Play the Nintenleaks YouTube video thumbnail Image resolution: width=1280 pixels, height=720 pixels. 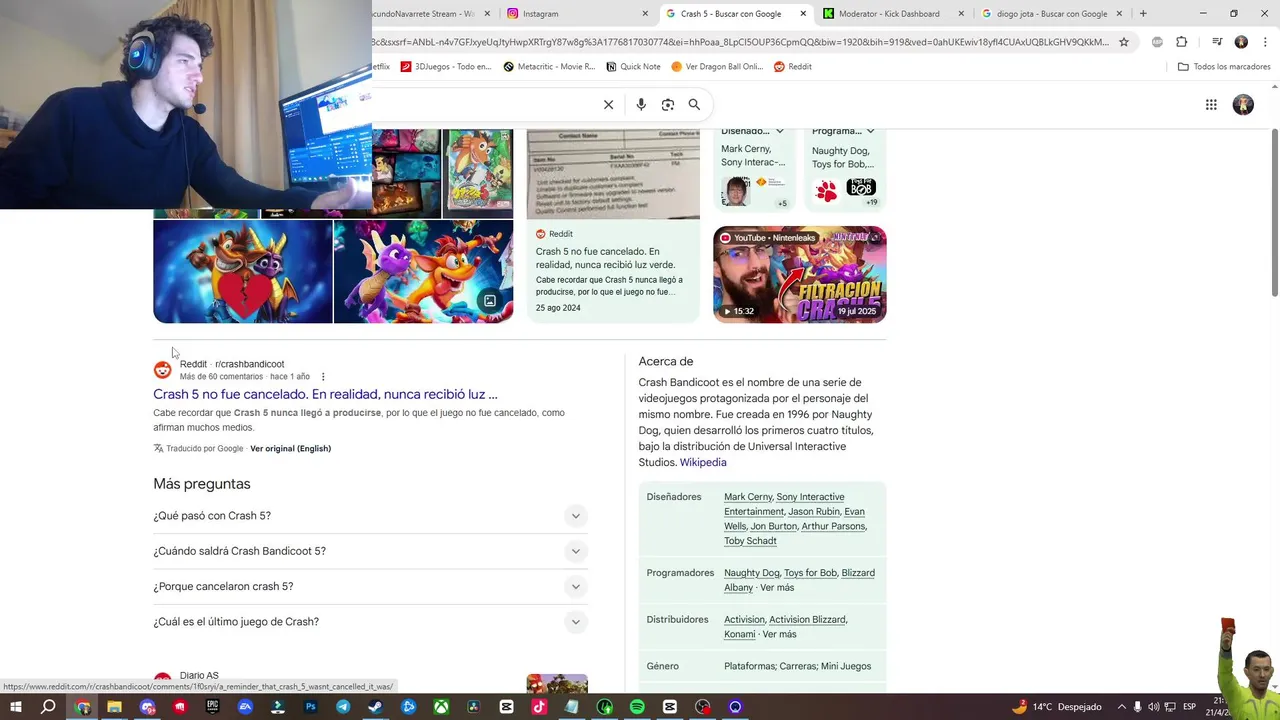coord(800,274)
